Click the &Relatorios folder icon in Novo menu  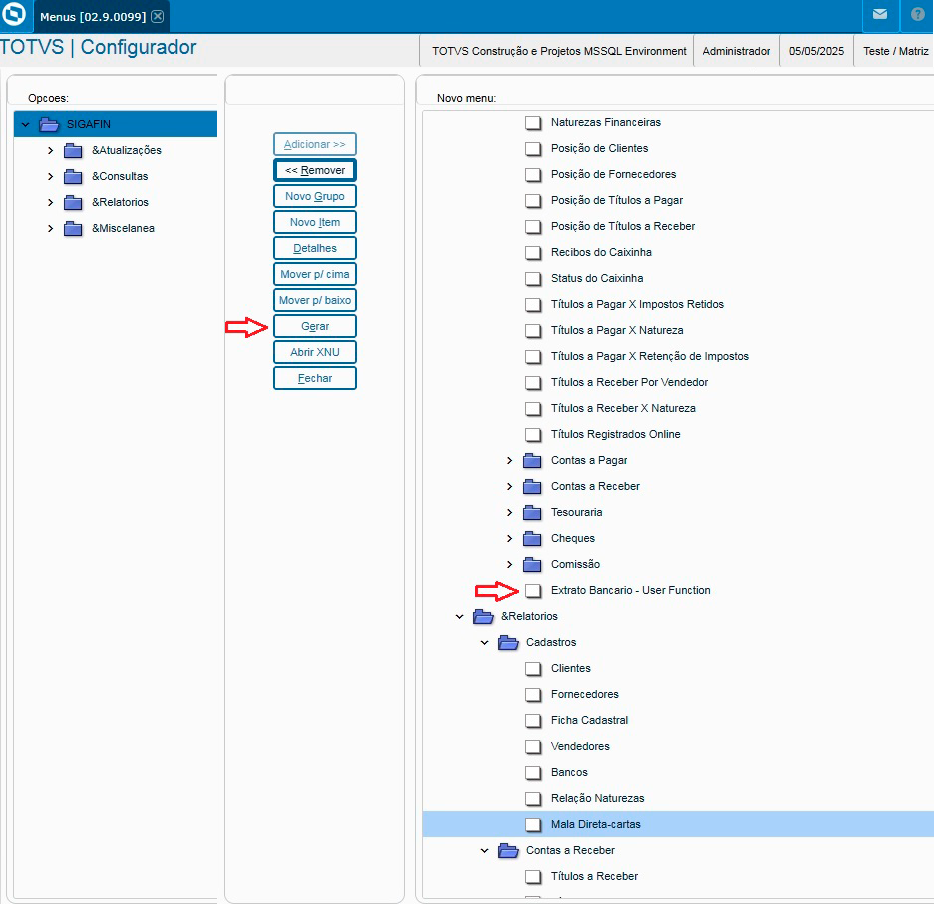[x=483, y=616]
